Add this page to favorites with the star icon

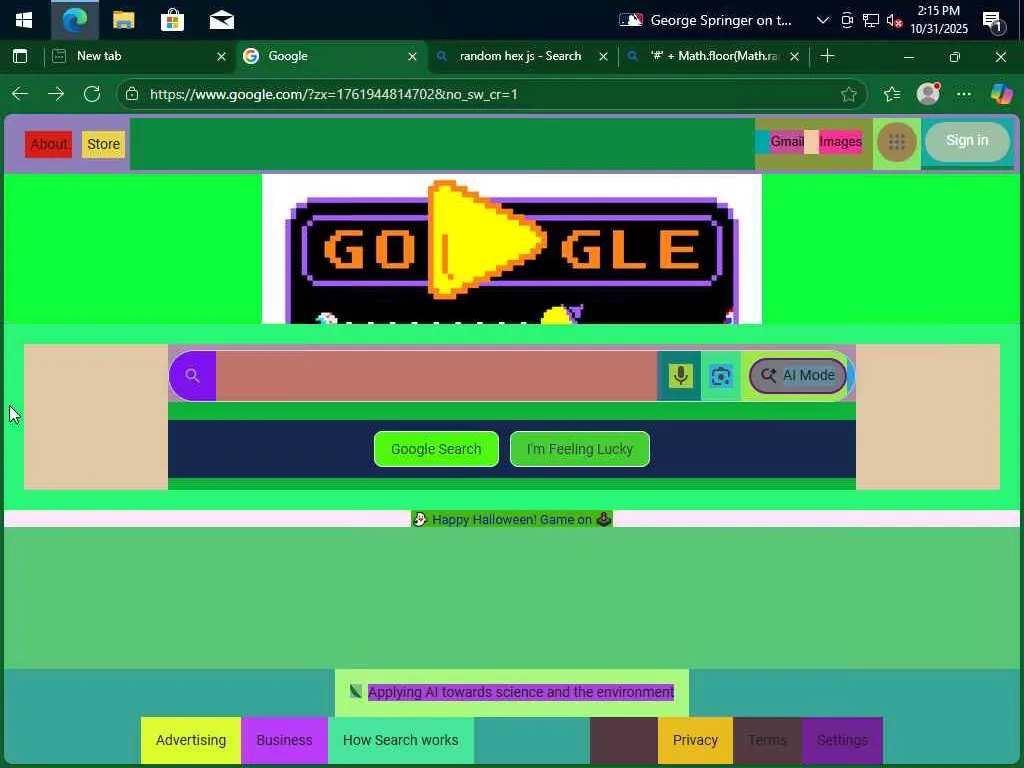point(849,95)
